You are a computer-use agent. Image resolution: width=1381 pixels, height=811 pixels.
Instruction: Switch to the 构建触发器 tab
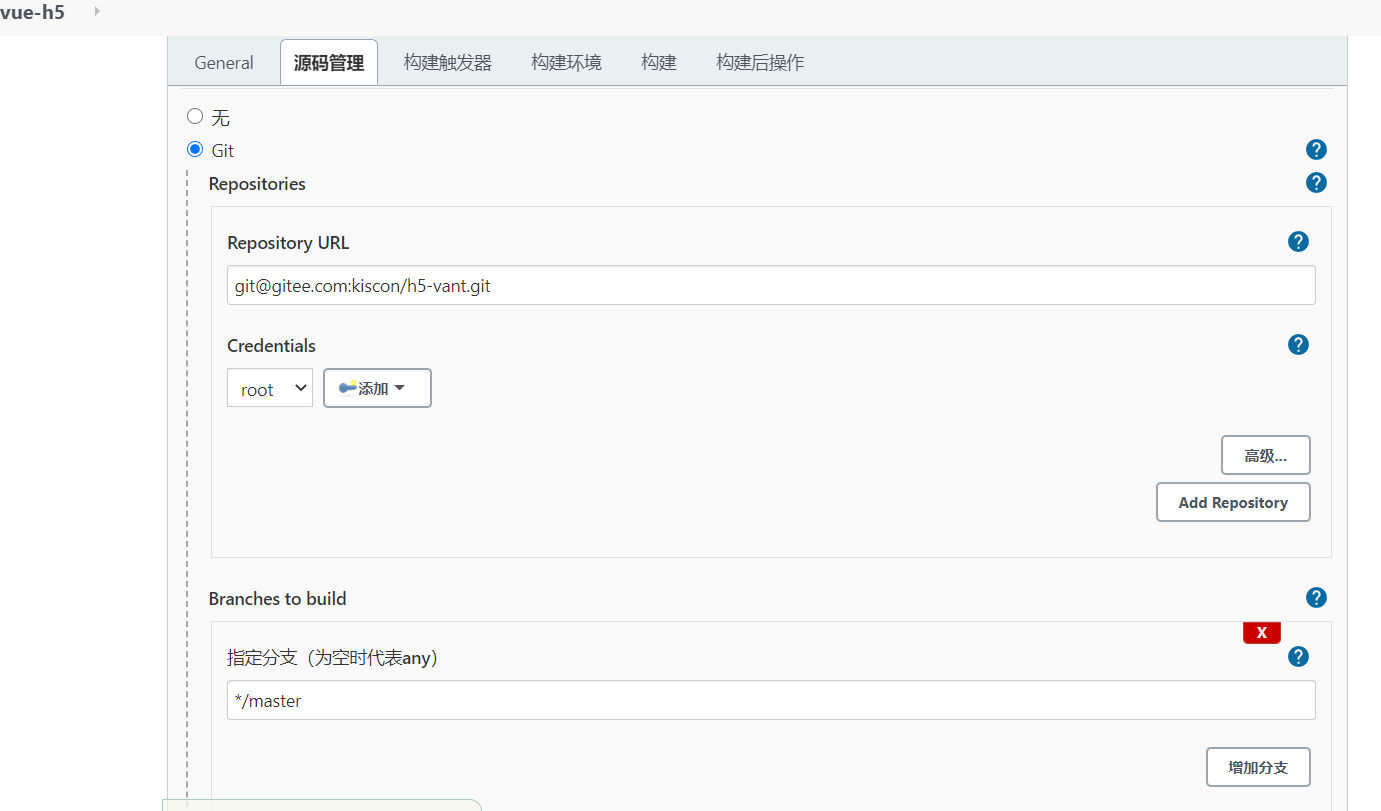click(x=448, y=62)
